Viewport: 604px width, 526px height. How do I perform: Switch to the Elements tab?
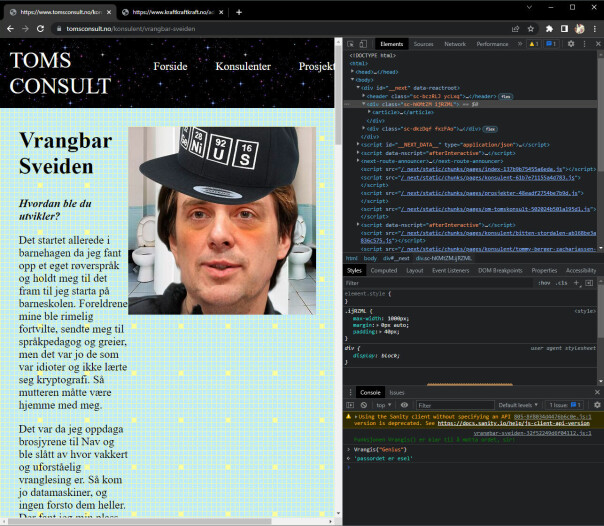pos(391,44)
